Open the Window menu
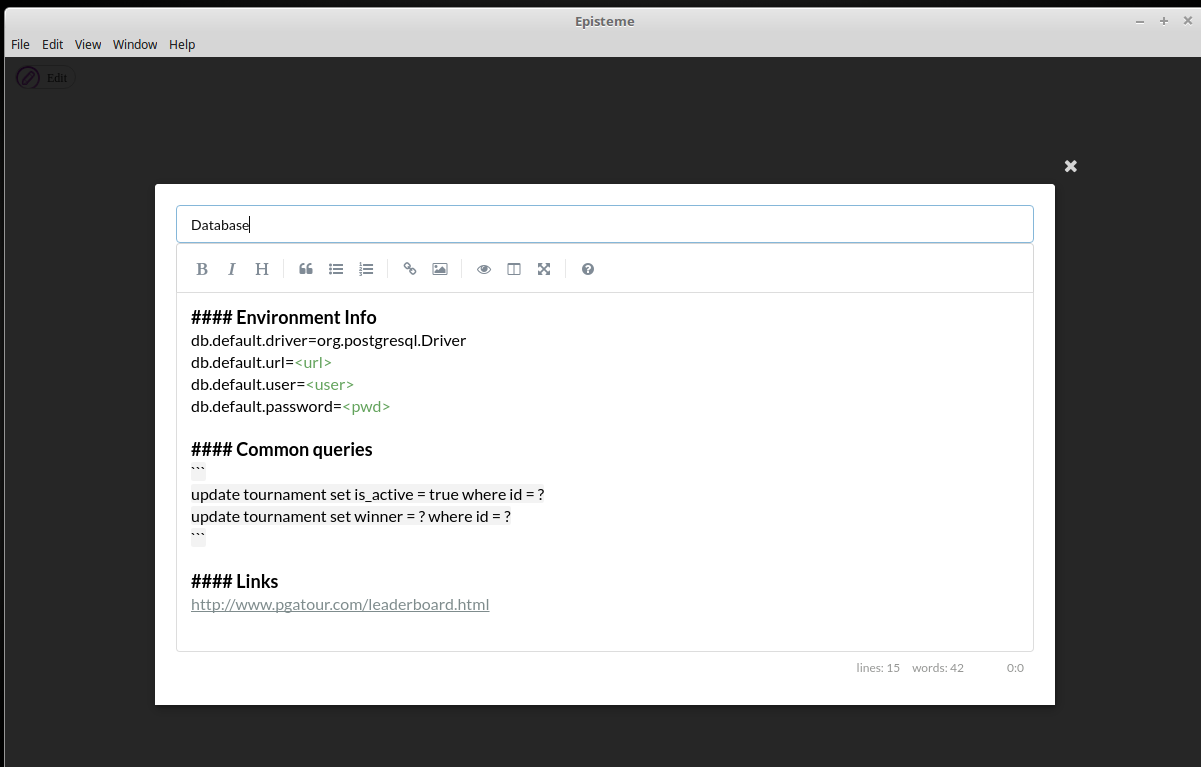This screenshot has width=1201, height=767. pyautogui.click(x=135, y=44)
